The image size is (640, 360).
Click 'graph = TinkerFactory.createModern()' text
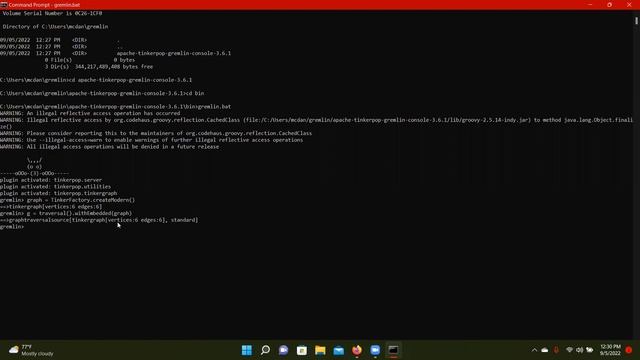(x=80, y=200)
